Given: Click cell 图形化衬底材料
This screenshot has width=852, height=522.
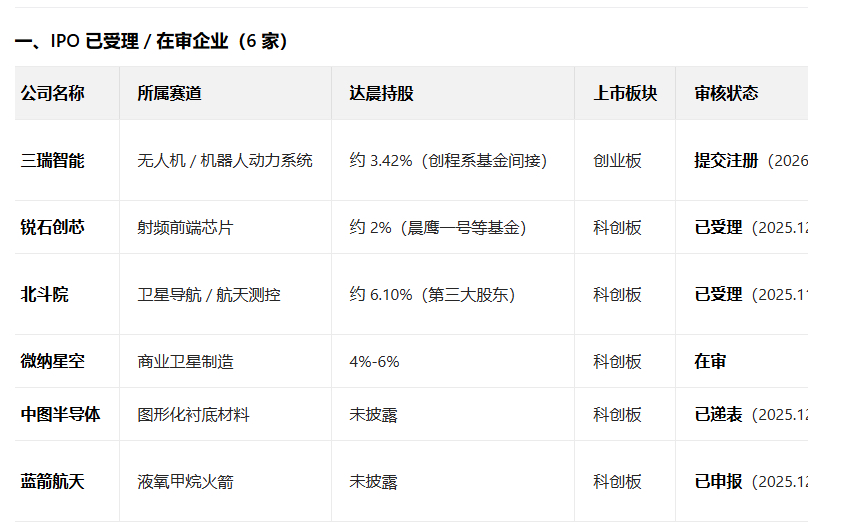Looking at the screenshot, I should (x=193, y=414).
